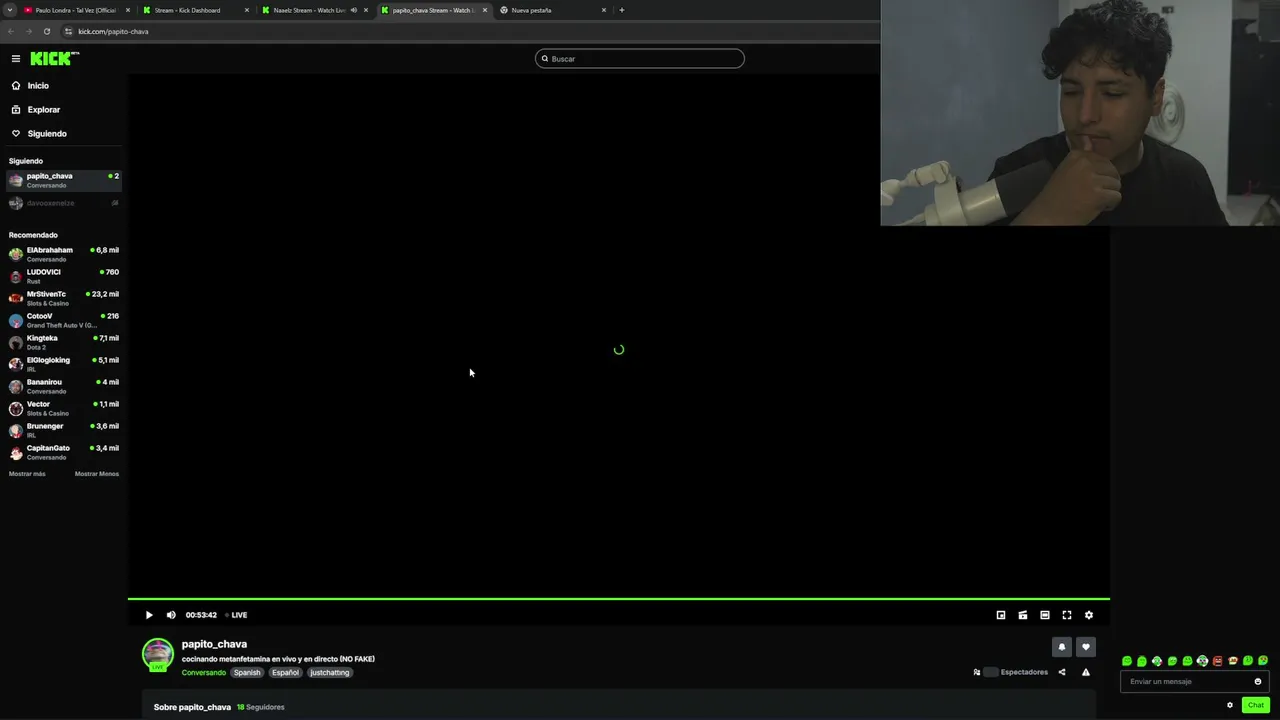Viewport: 1280px width, 720px height.
Task: Open CapitanGato recommended channel
Action: [x=63, y=452]
